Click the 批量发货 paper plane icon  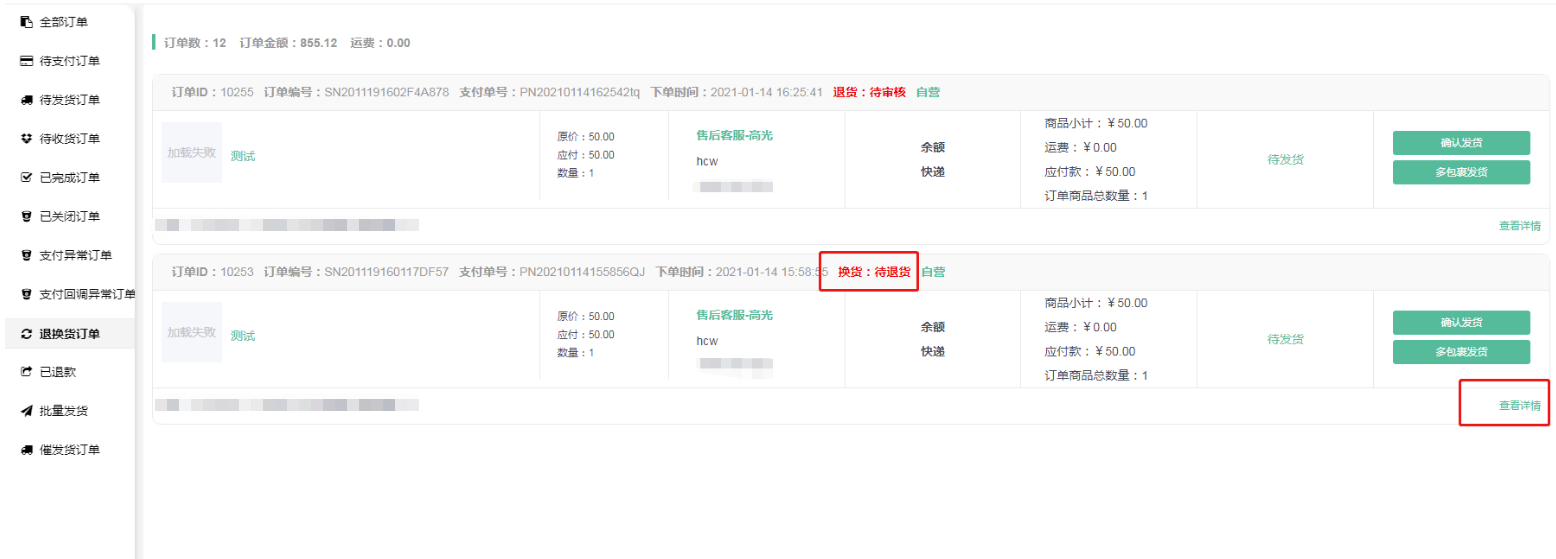27,411
